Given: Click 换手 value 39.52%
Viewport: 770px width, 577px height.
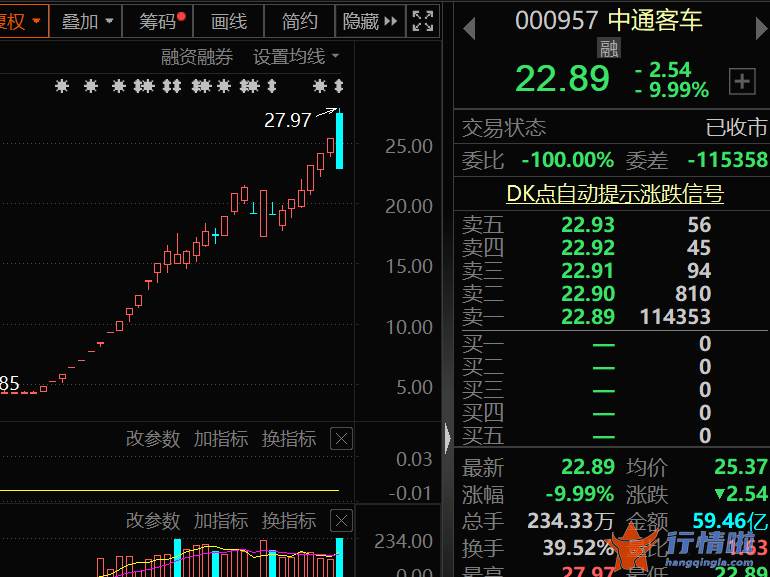Looking at the screenshot, I should (x=578, y=548).
